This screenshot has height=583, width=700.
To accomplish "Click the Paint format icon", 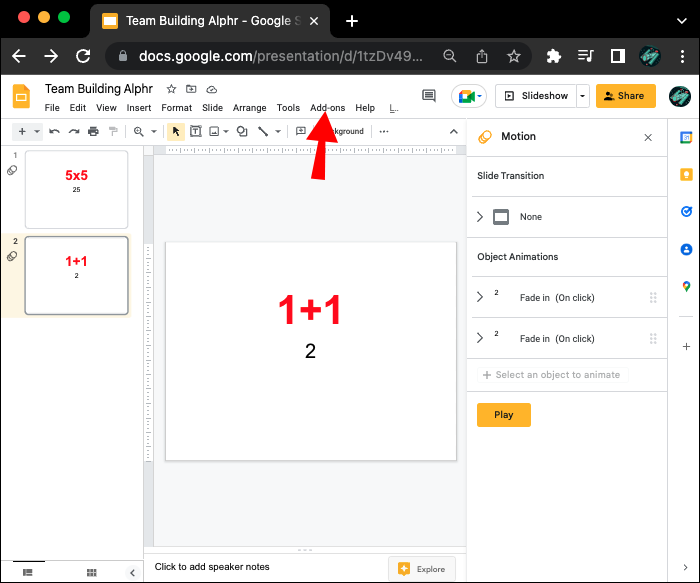I will pyautogui.click(x=113, y=131).
